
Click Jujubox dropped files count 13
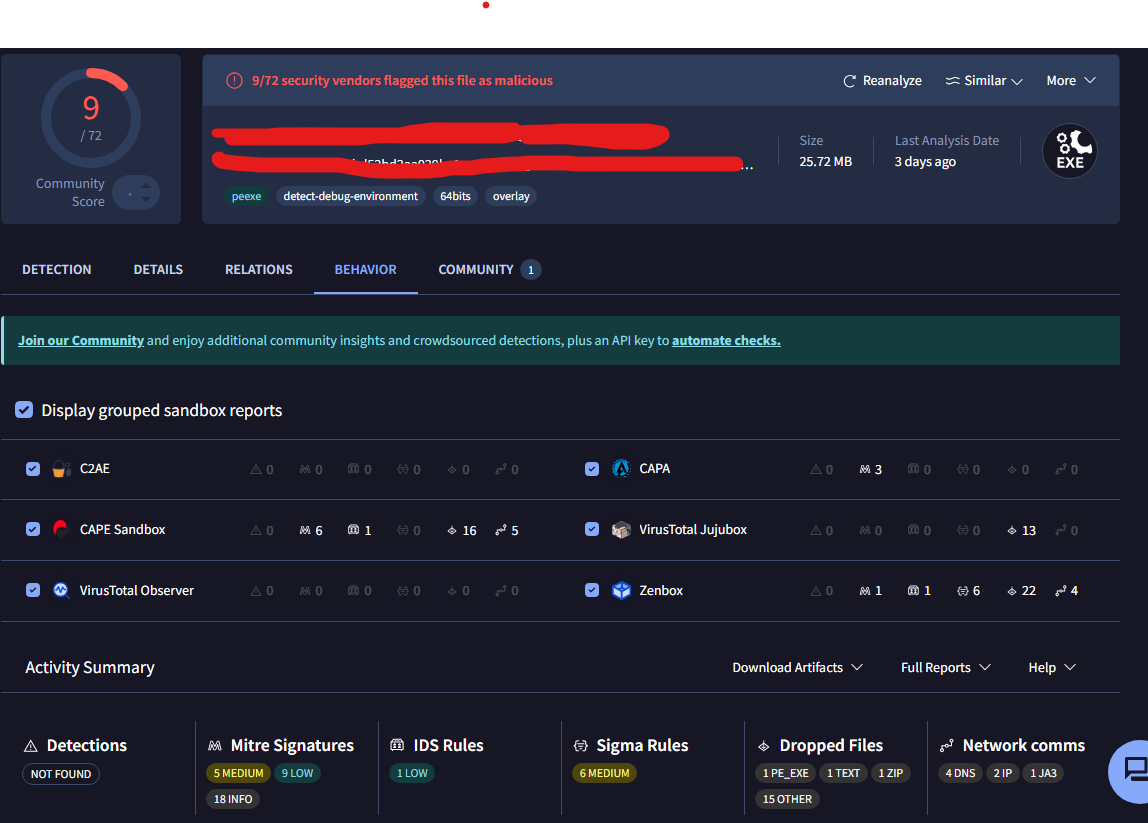[x=1021, y=530]
